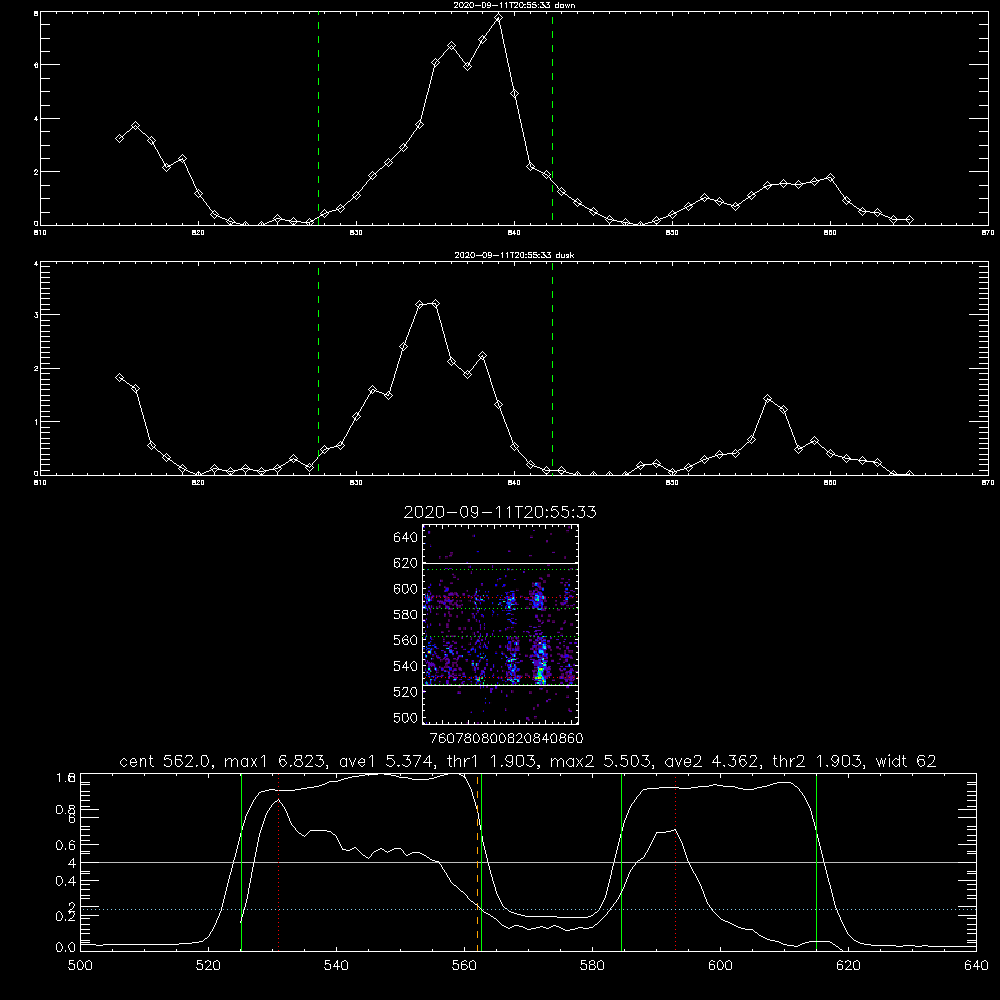
Task: Click green vertical line near 585 in bottom plot
Action: tap(621, 862)
